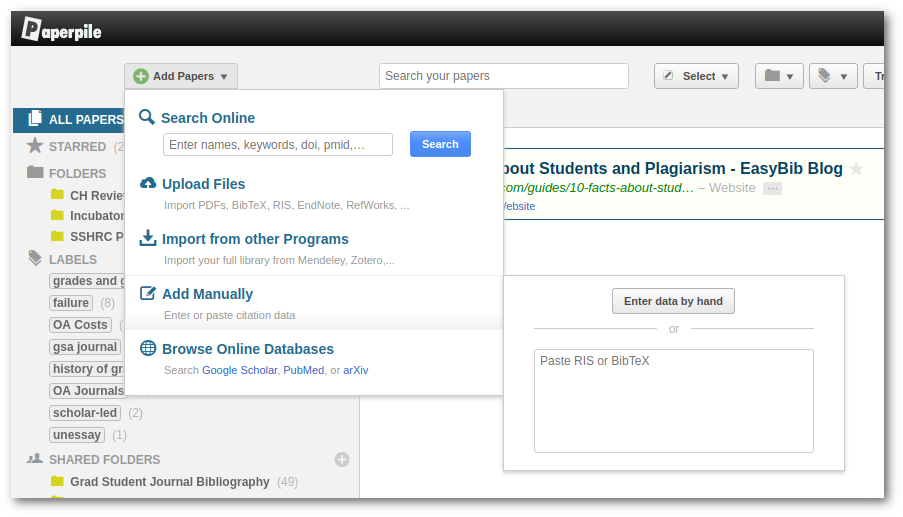Click the Paperpile logo

tap(61, 29)
